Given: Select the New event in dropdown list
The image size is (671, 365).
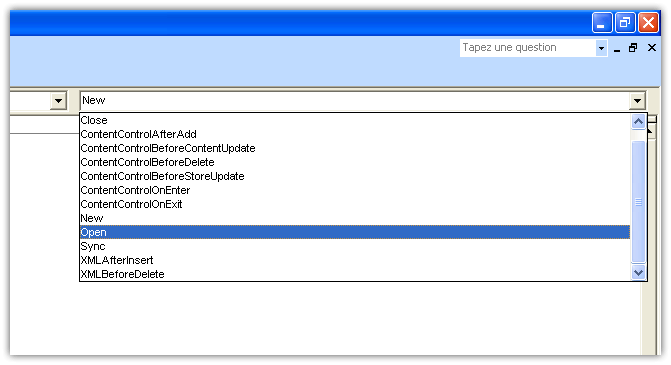Looking at the screenshot, I should [355, 218].
